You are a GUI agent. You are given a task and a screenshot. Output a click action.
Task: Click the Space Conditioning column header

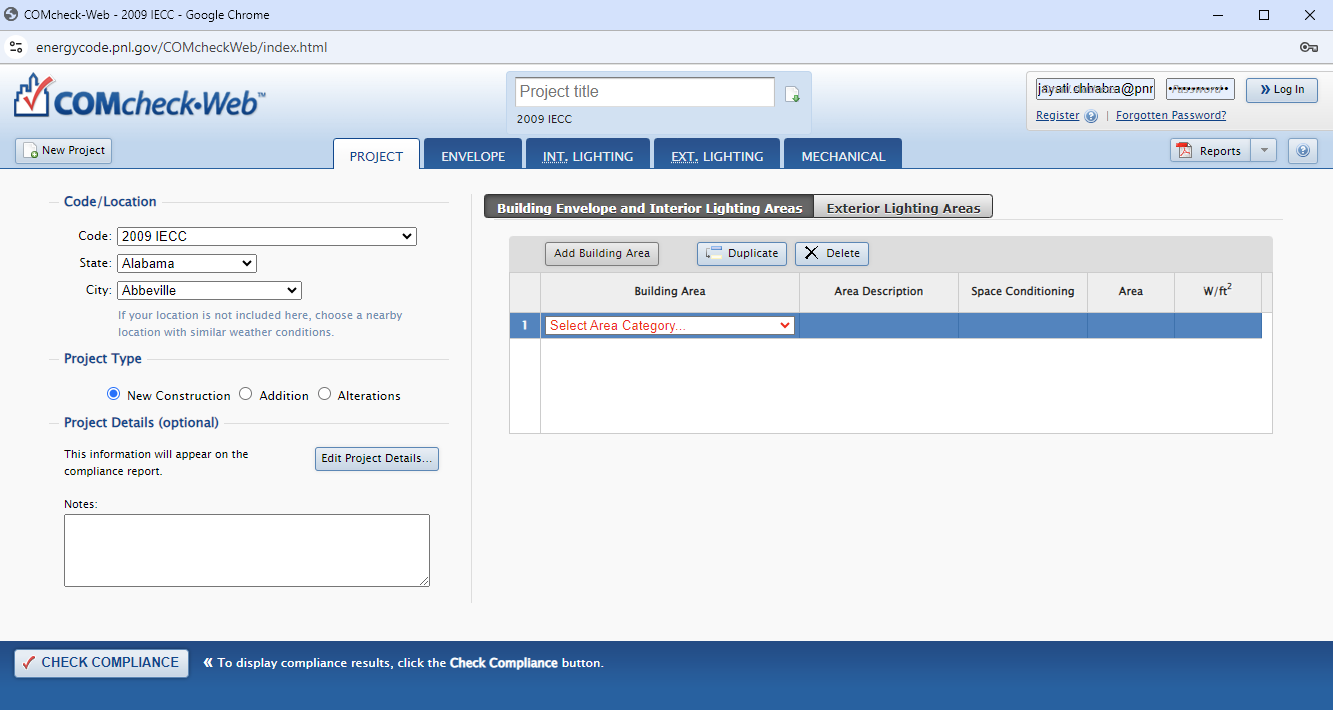pos(1023,291)
